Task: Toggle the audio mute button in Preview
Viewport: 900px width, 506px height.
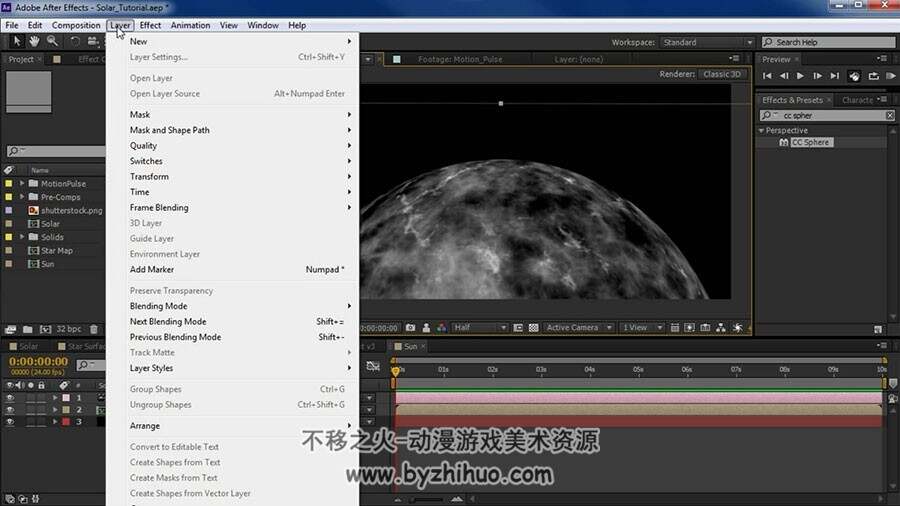Action: [x=854, y=76]
